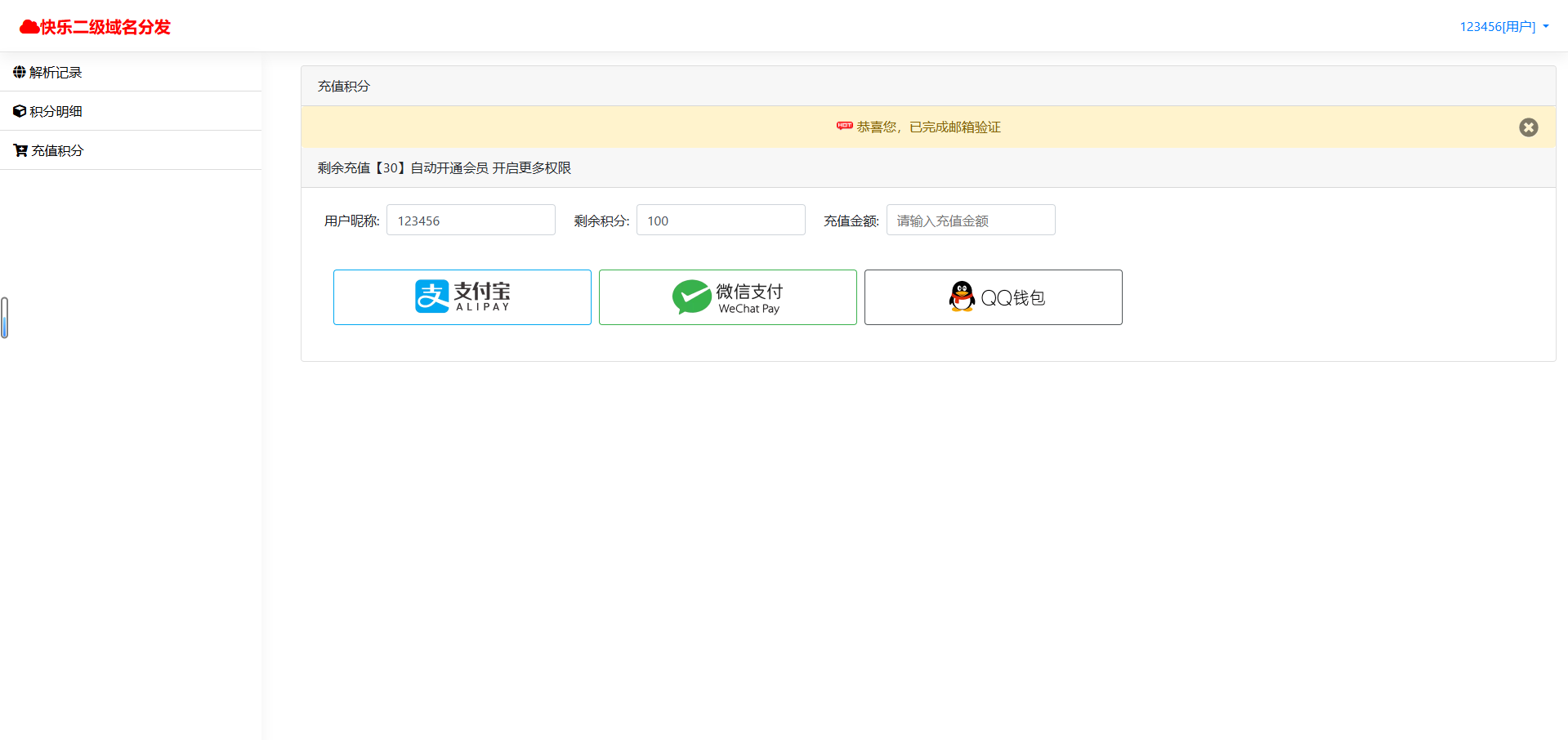Dismiss the email verification alert

point(1528,127)
